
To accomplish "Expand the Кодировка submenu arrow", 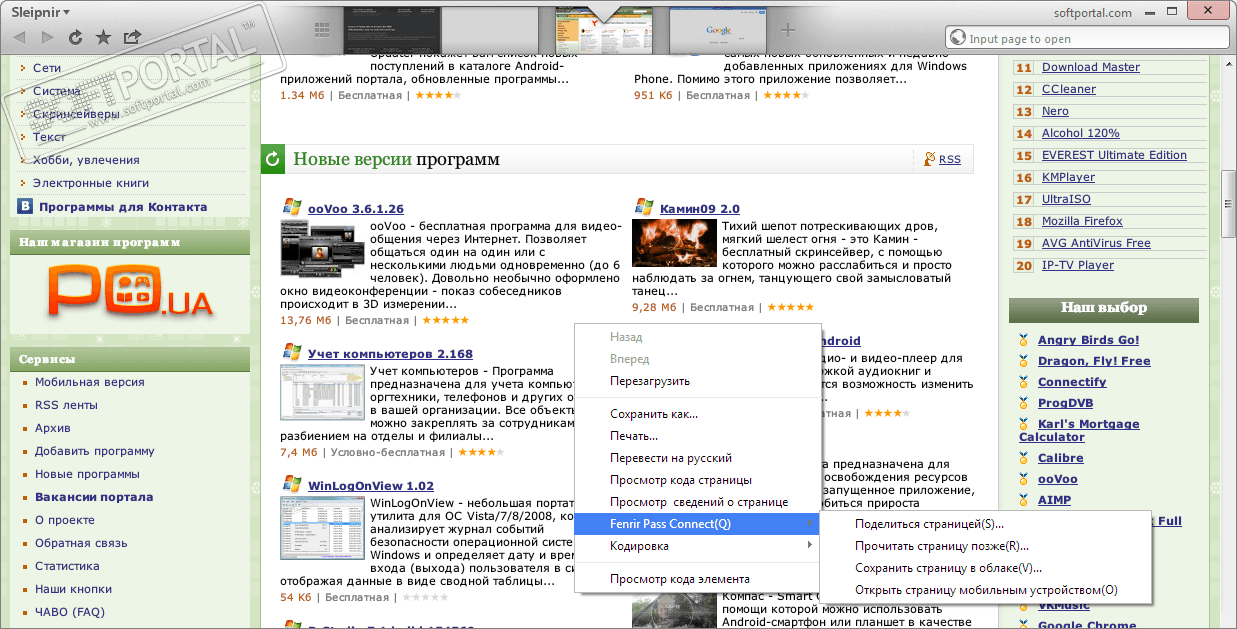I will [x=809, y=546].
